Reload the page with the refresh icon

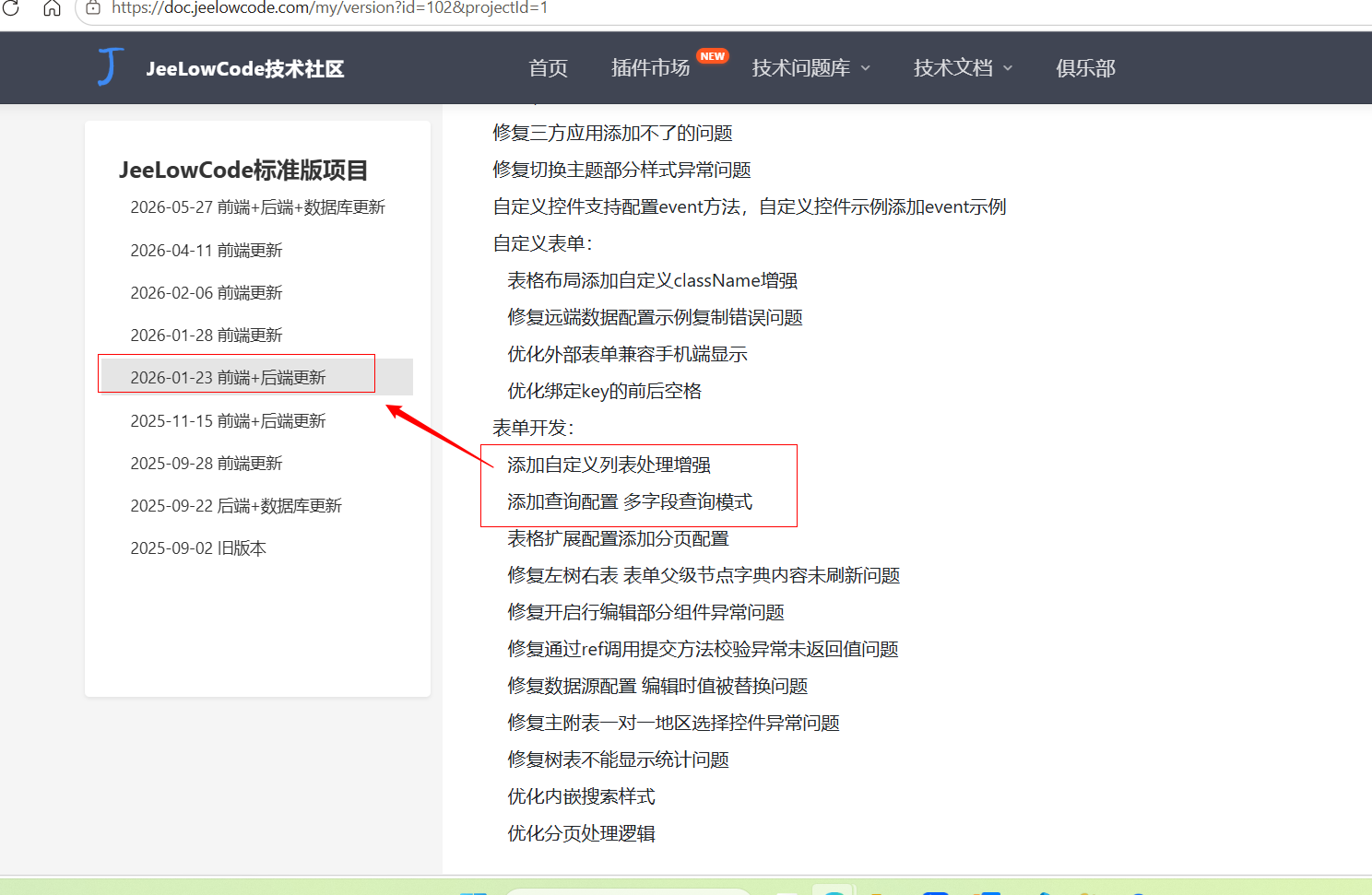coord(11,8)
